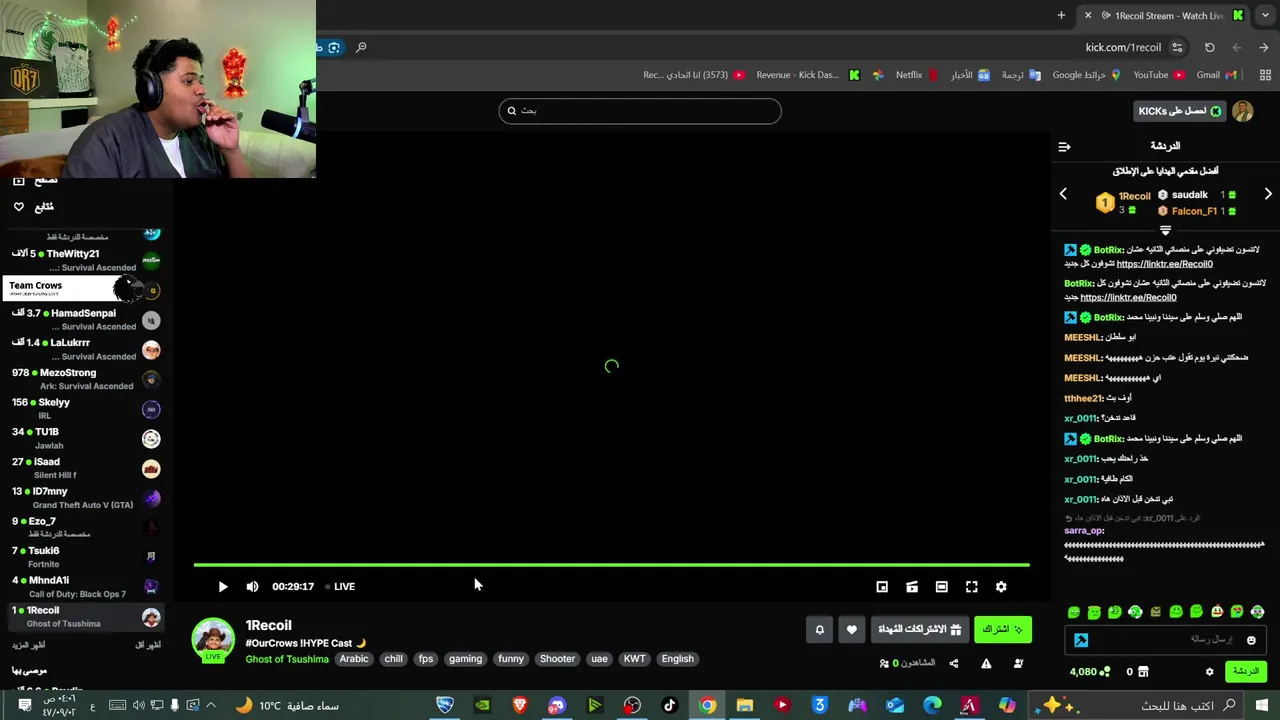This screenshot has height=720, width=1280.
Task: Click the green stream progress bar
Action: pos(611,565)
